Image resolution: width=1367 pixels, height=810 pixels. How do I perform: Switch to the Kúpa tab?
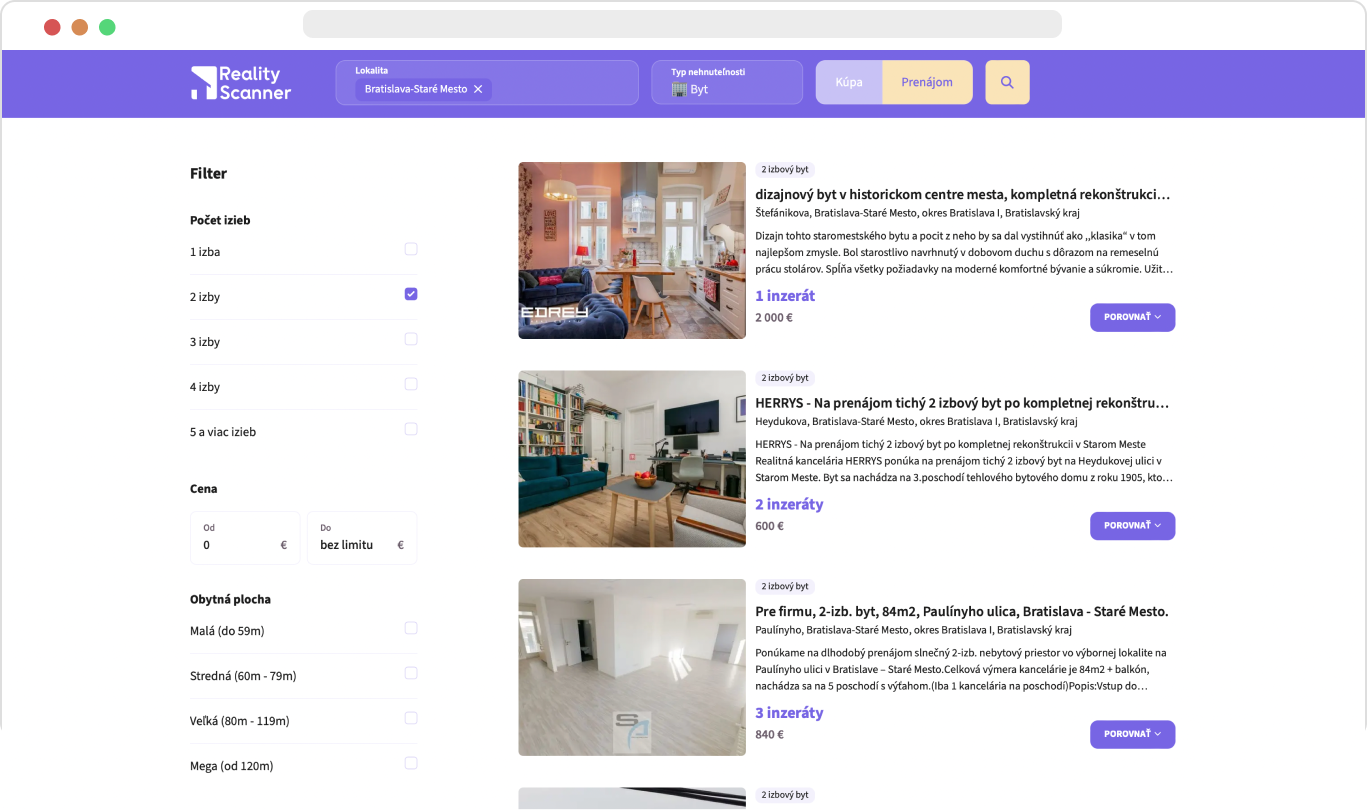click(x=849, y=82)
